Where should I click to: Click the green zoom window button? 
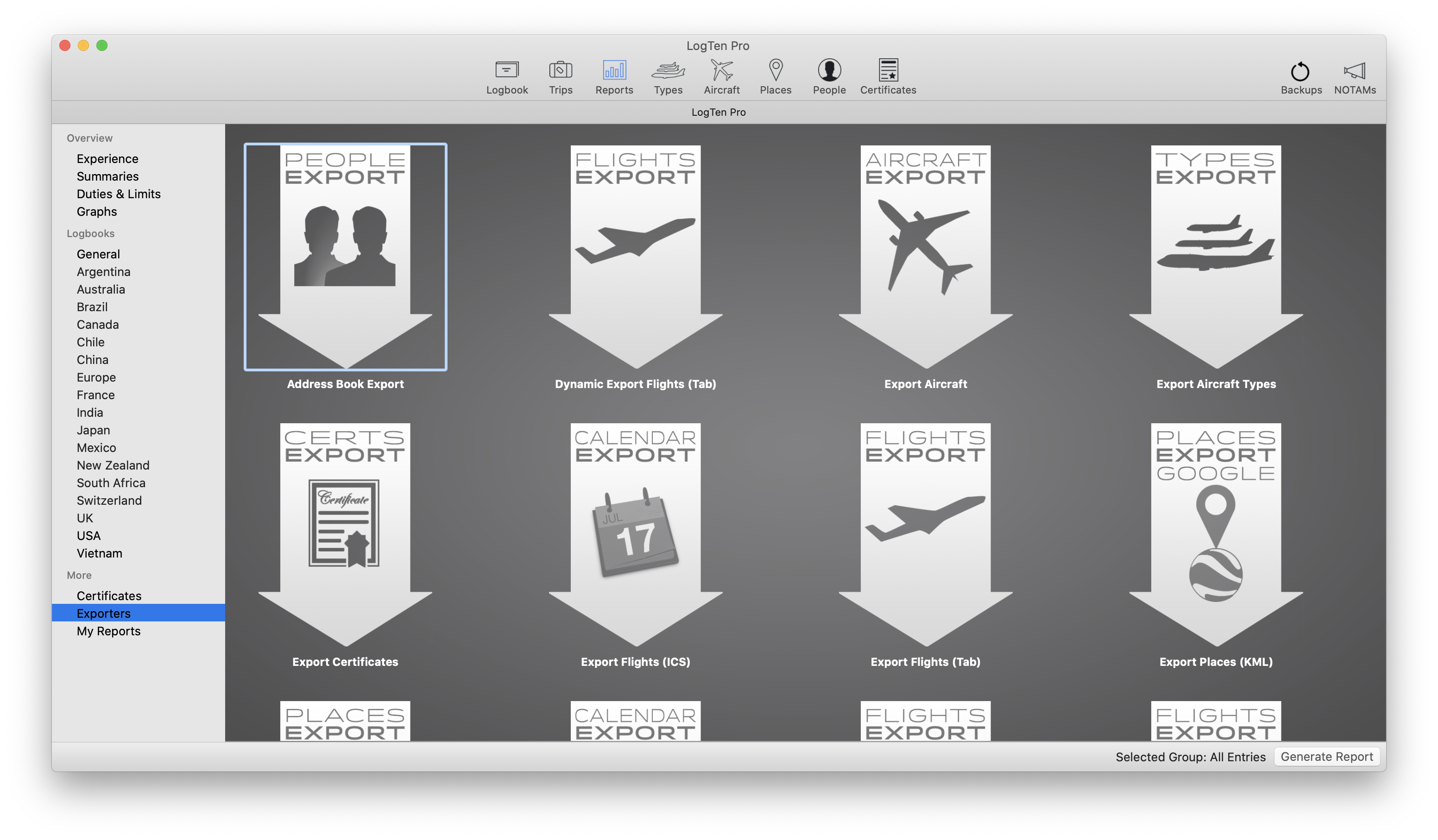tap(101, 46)
